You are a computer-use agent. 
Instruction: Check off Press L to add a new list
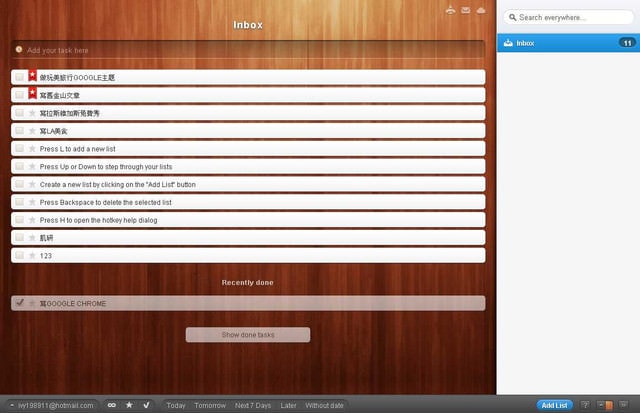pos(19,148)
